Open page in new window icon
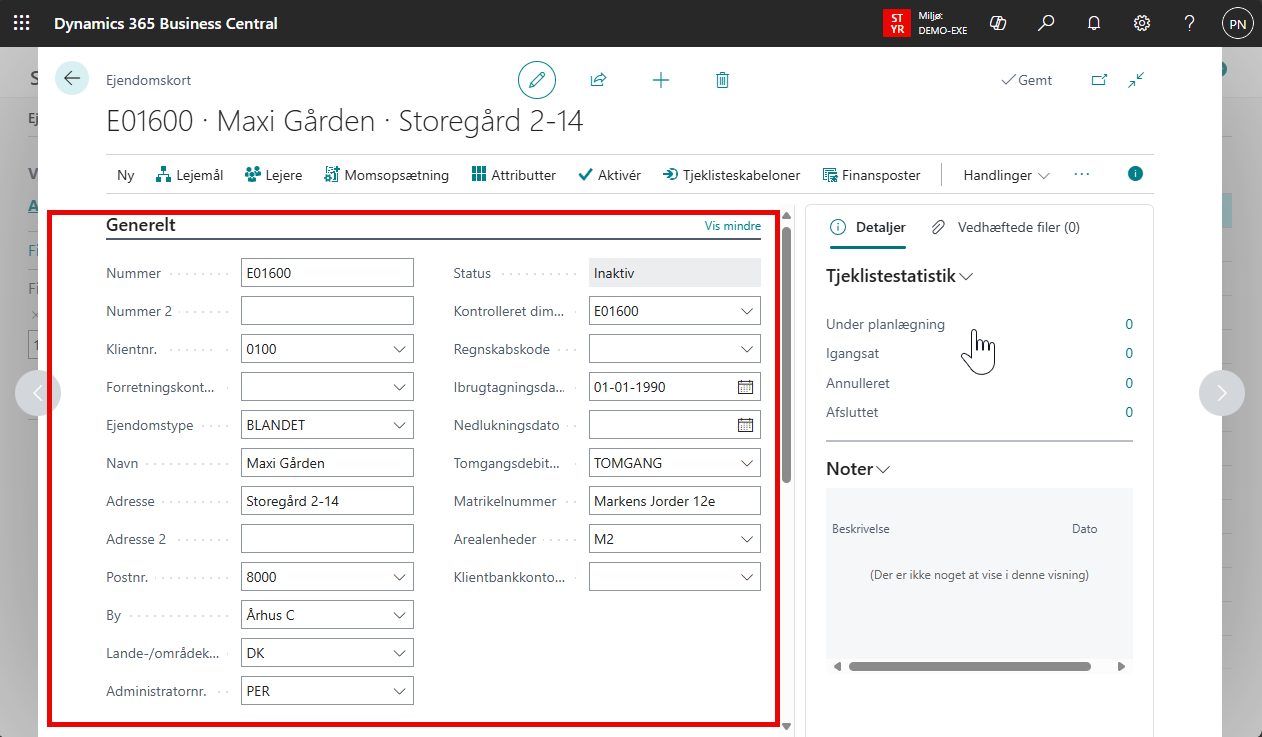1262x737 pixels. (x=1099, y=80)
